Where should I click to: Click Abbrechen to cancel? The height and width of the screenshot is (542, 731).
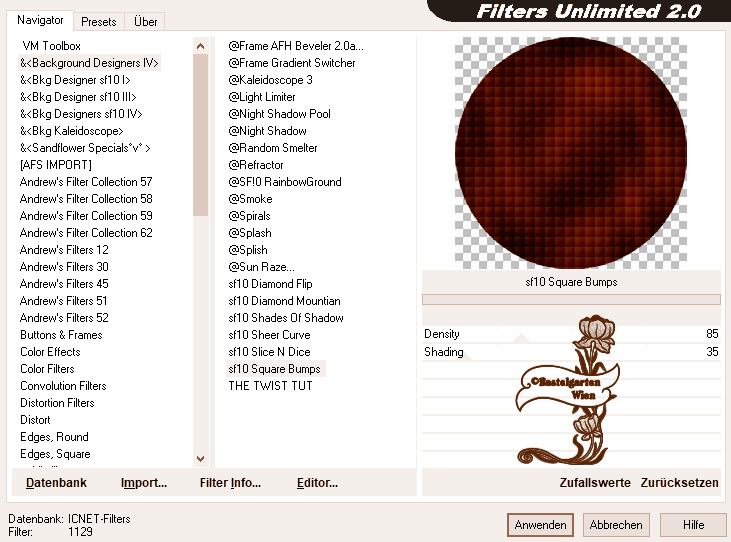(x=616, y=525)
